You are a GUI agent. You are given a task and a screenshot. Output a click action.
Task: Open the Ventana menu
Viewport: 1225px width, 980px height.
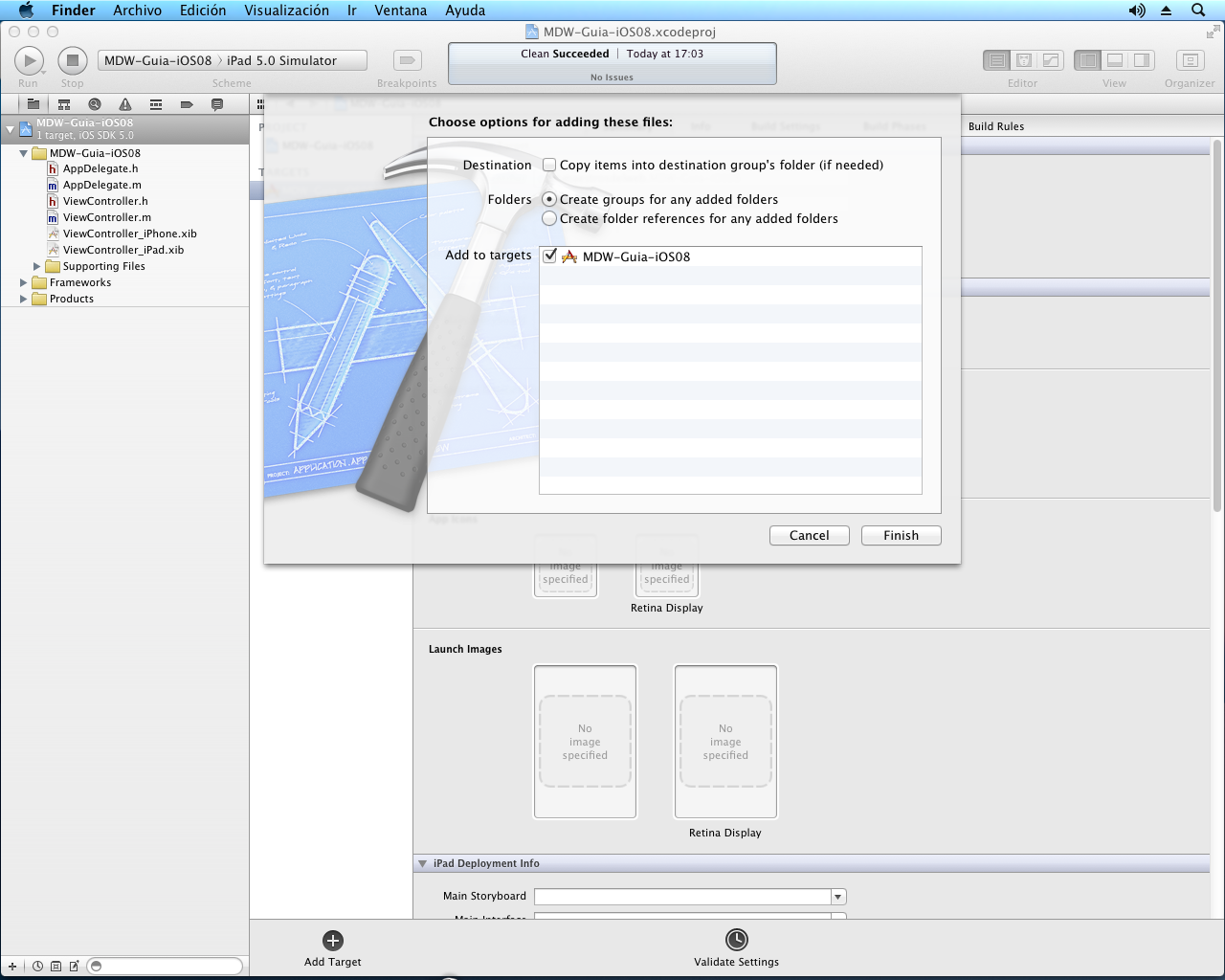click(401, 11)
